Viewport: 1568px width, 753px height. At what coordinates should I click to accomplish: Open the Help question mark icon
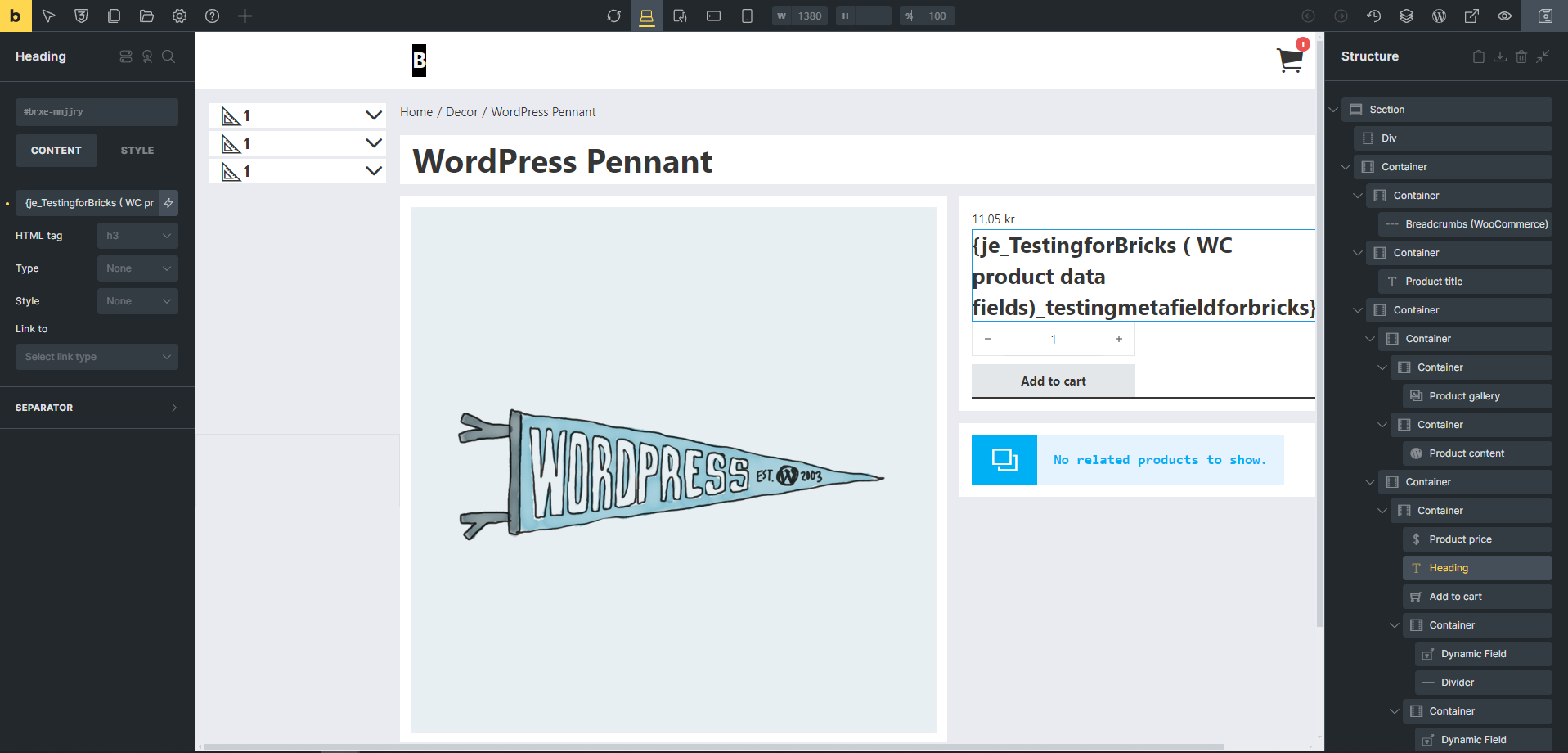212,16
